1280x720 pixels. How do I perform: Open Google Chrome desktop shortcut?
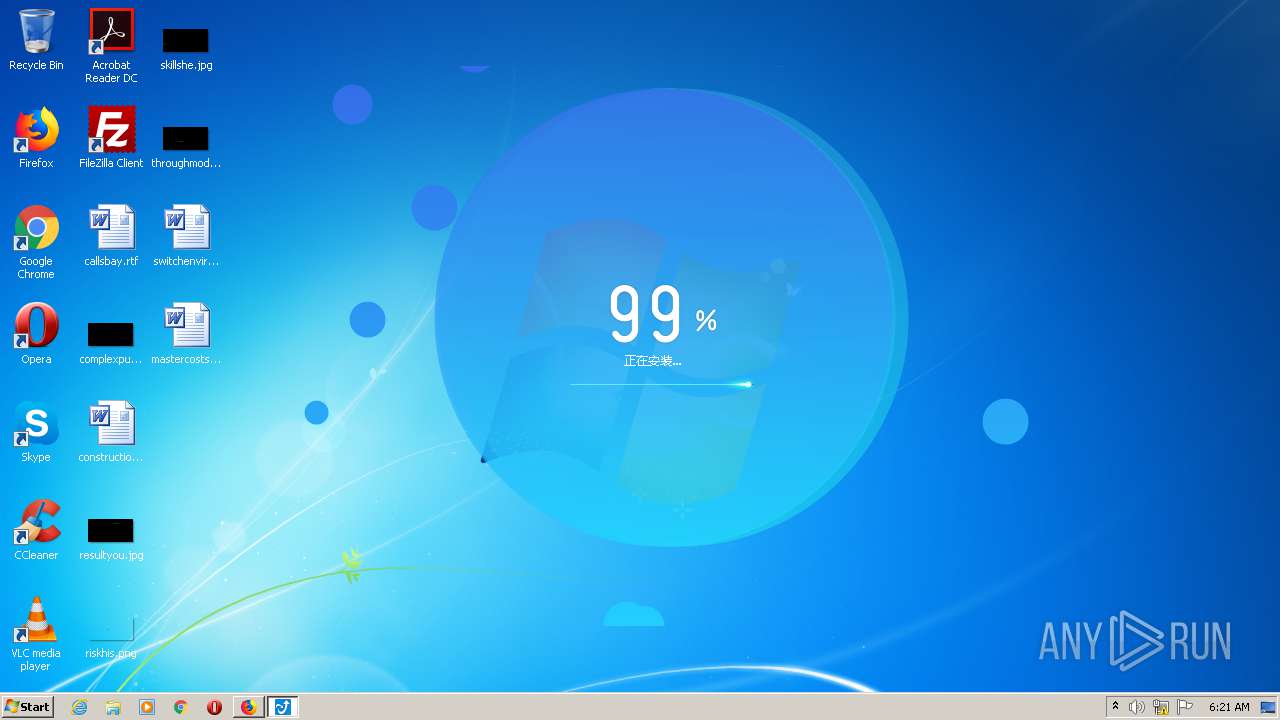[36, 242]
